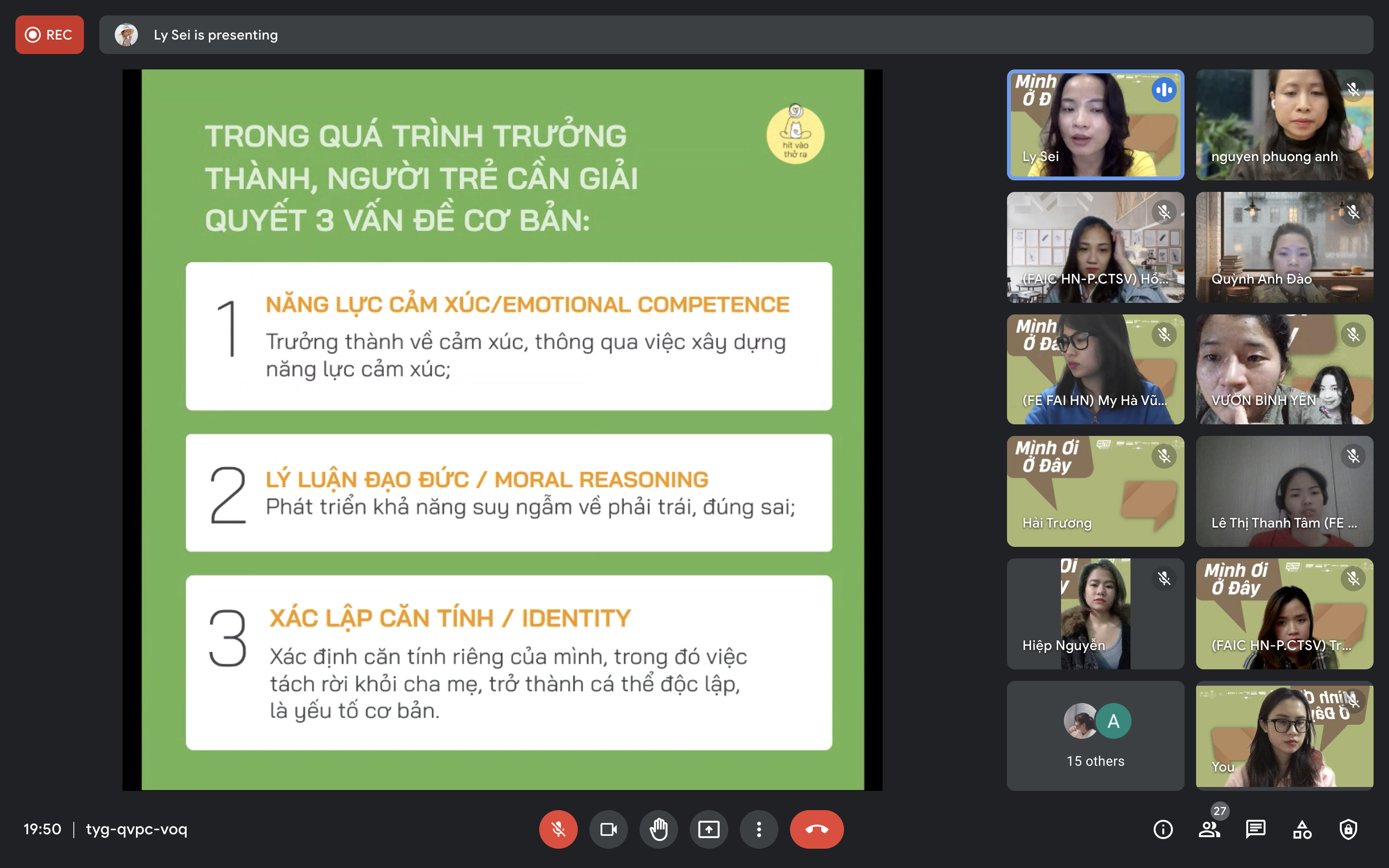
Task: Select the nguyen phuong anh video tile
Action: tap(1284, 124)
